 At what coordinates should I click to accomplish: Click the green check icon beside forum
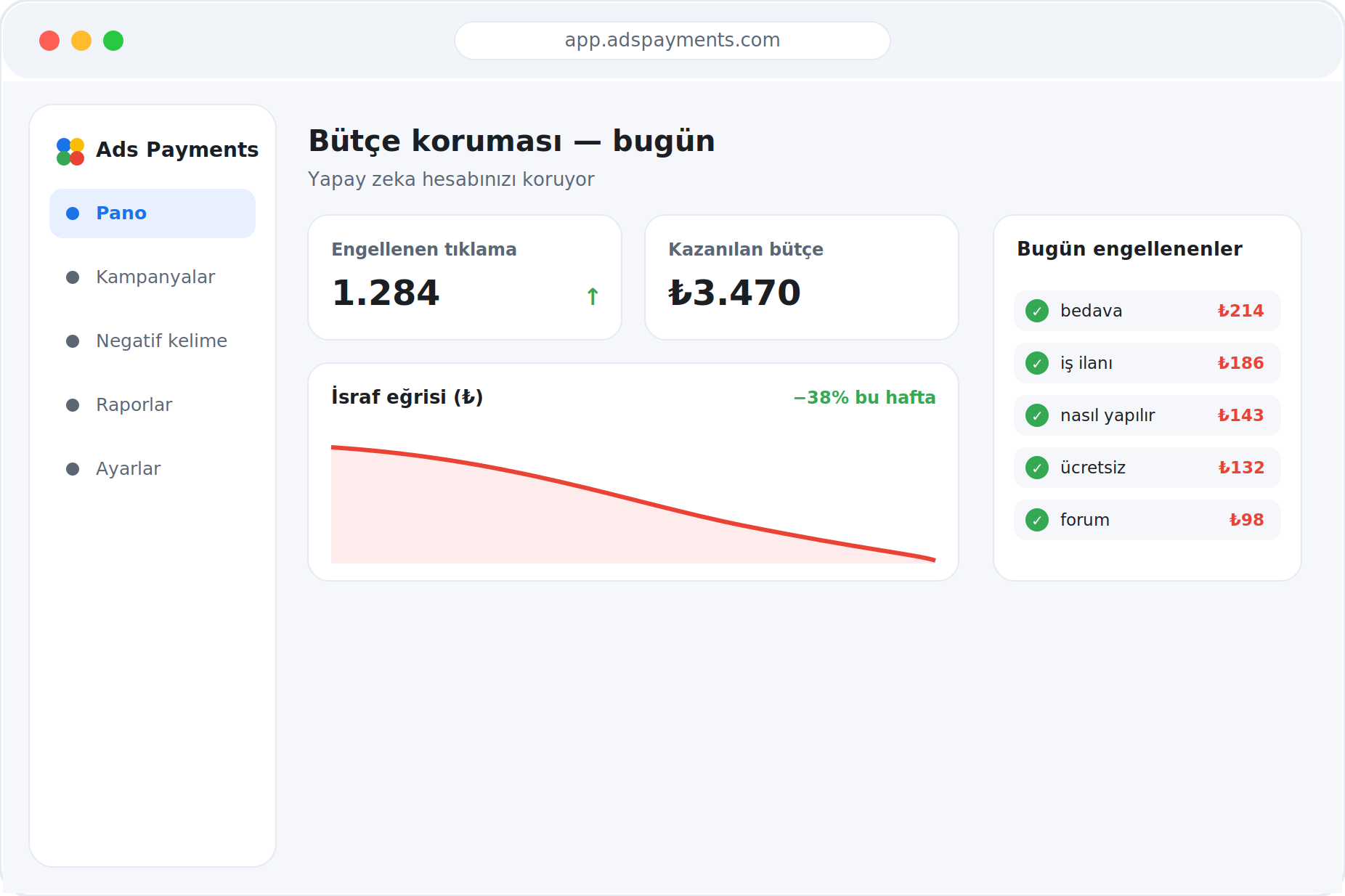(1037, 520)
